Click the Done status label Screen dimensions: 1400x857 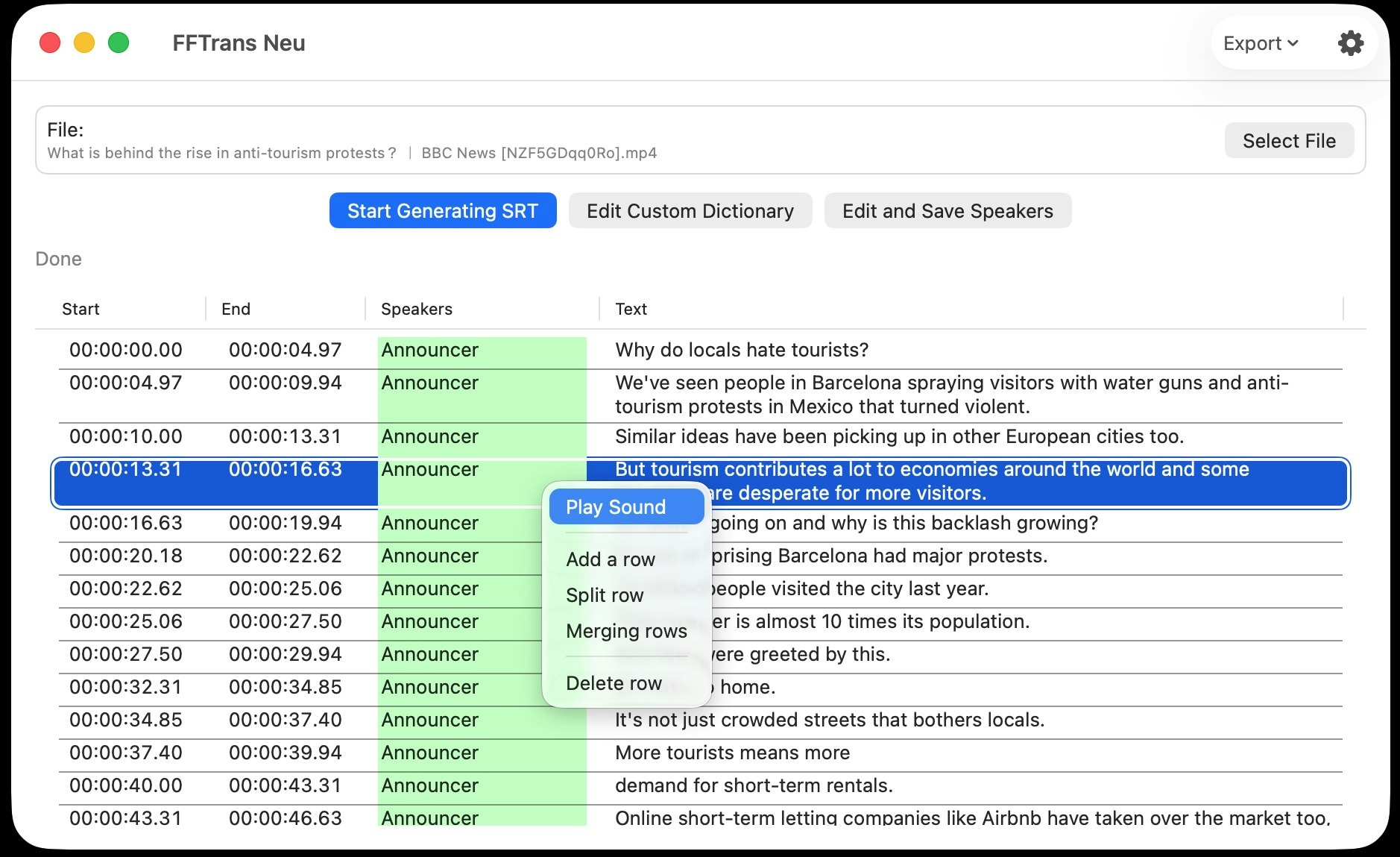click(58, 259)
